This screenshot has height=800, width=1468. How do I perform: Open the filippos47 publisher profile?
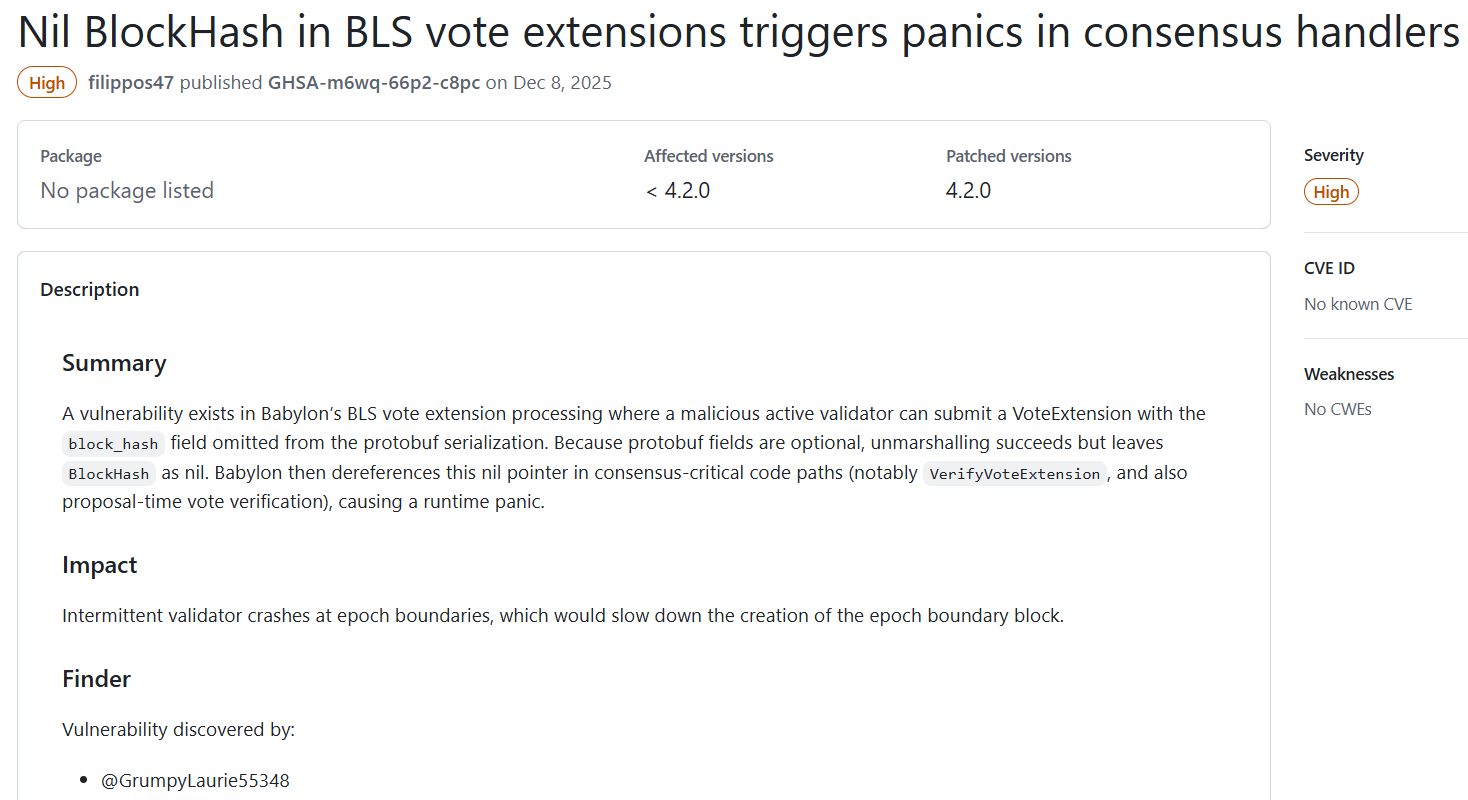click(130, 83)
